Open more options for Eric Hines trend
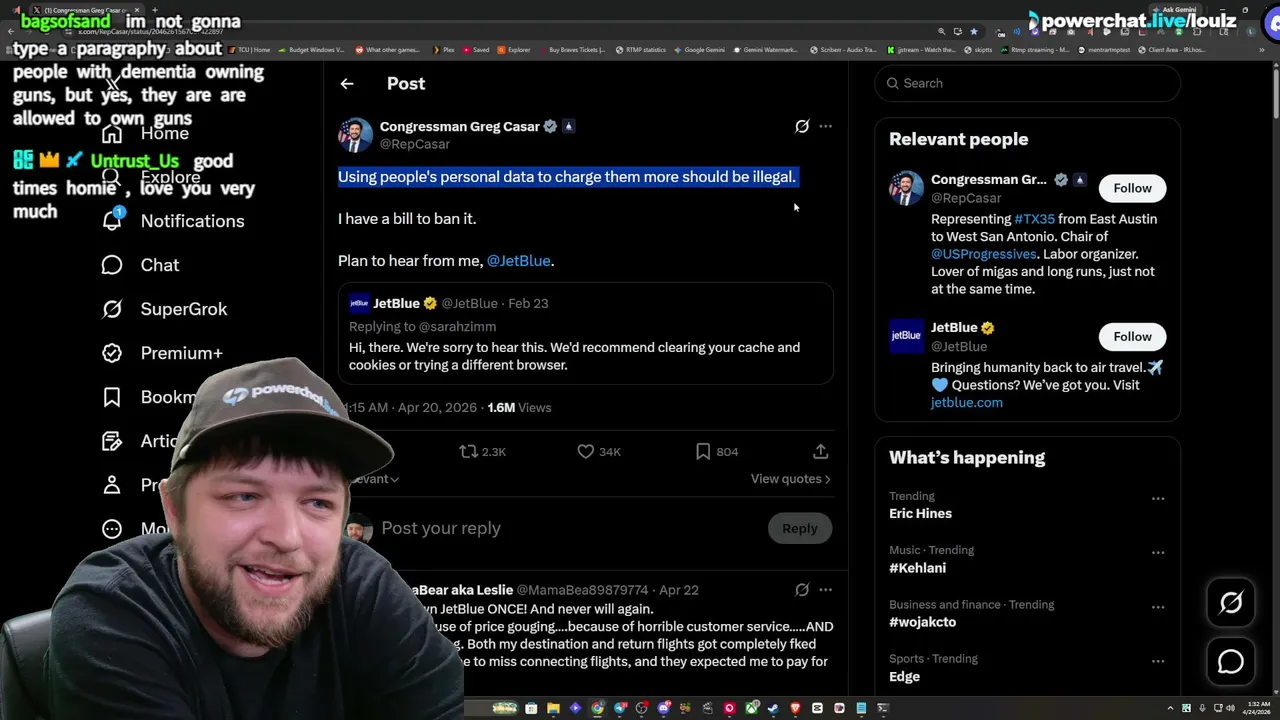 (x=1158, y=498)
